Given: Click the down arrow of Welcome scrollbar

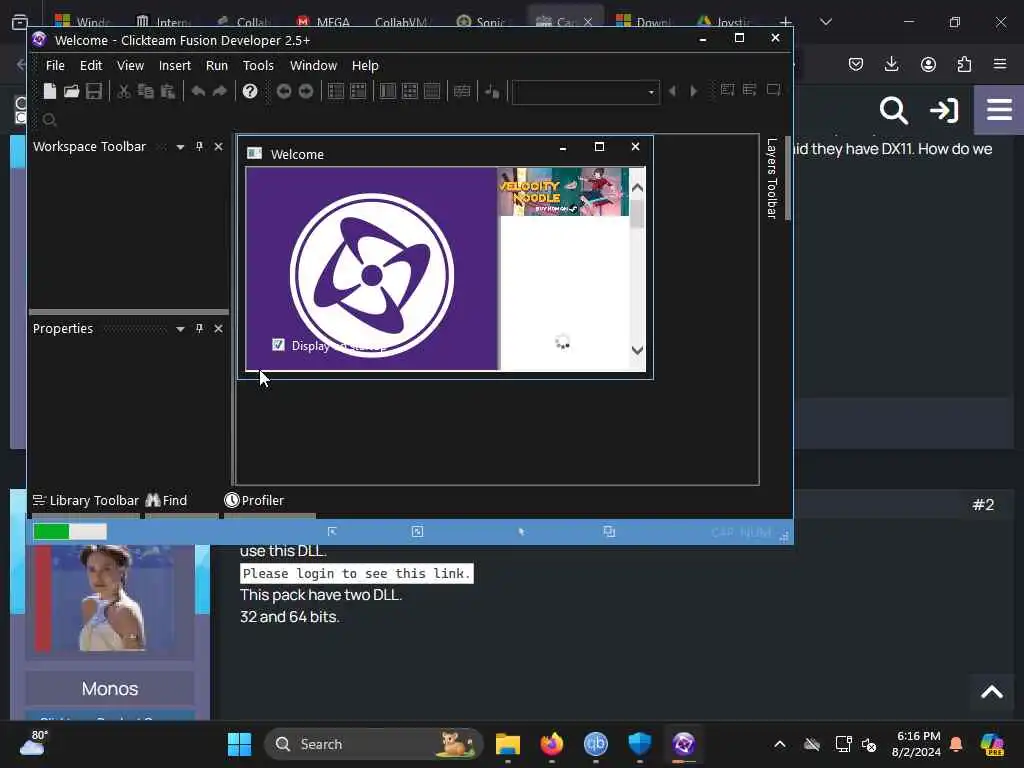Looking at the screenshot, I should tap(637, 350).
